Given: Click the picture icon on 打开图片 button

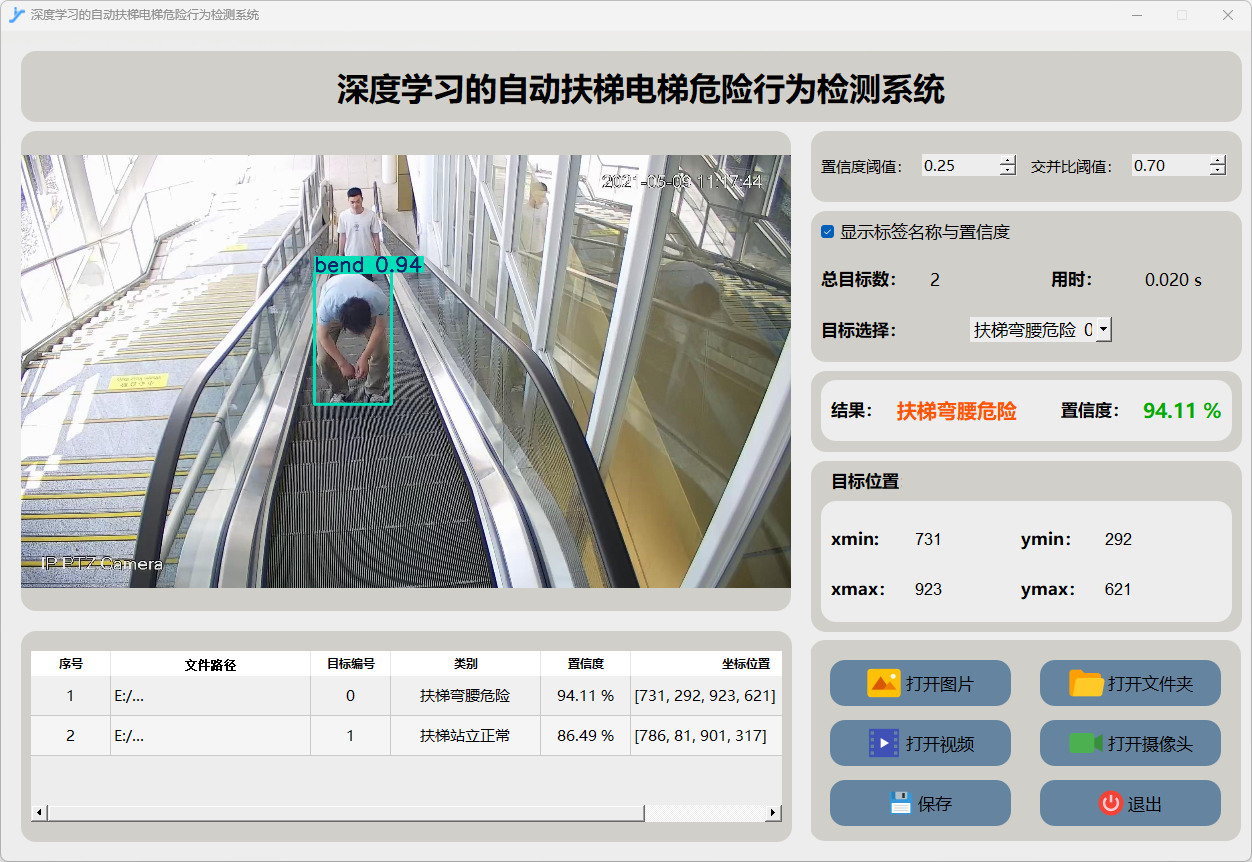Looking at the screenshot, I should (x=883, y=684).
